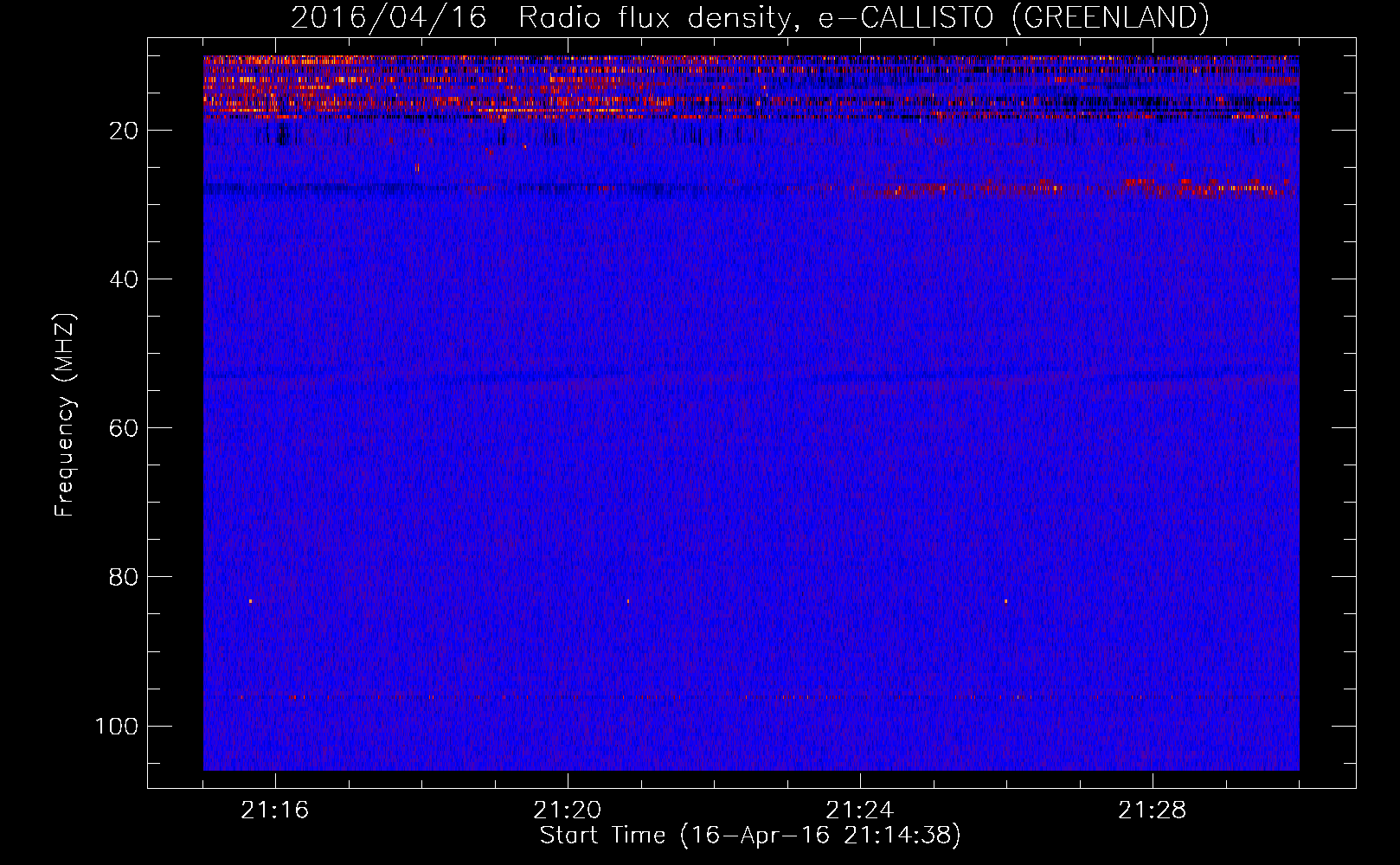Click the 100 frequency tick label

pos(117,726)
